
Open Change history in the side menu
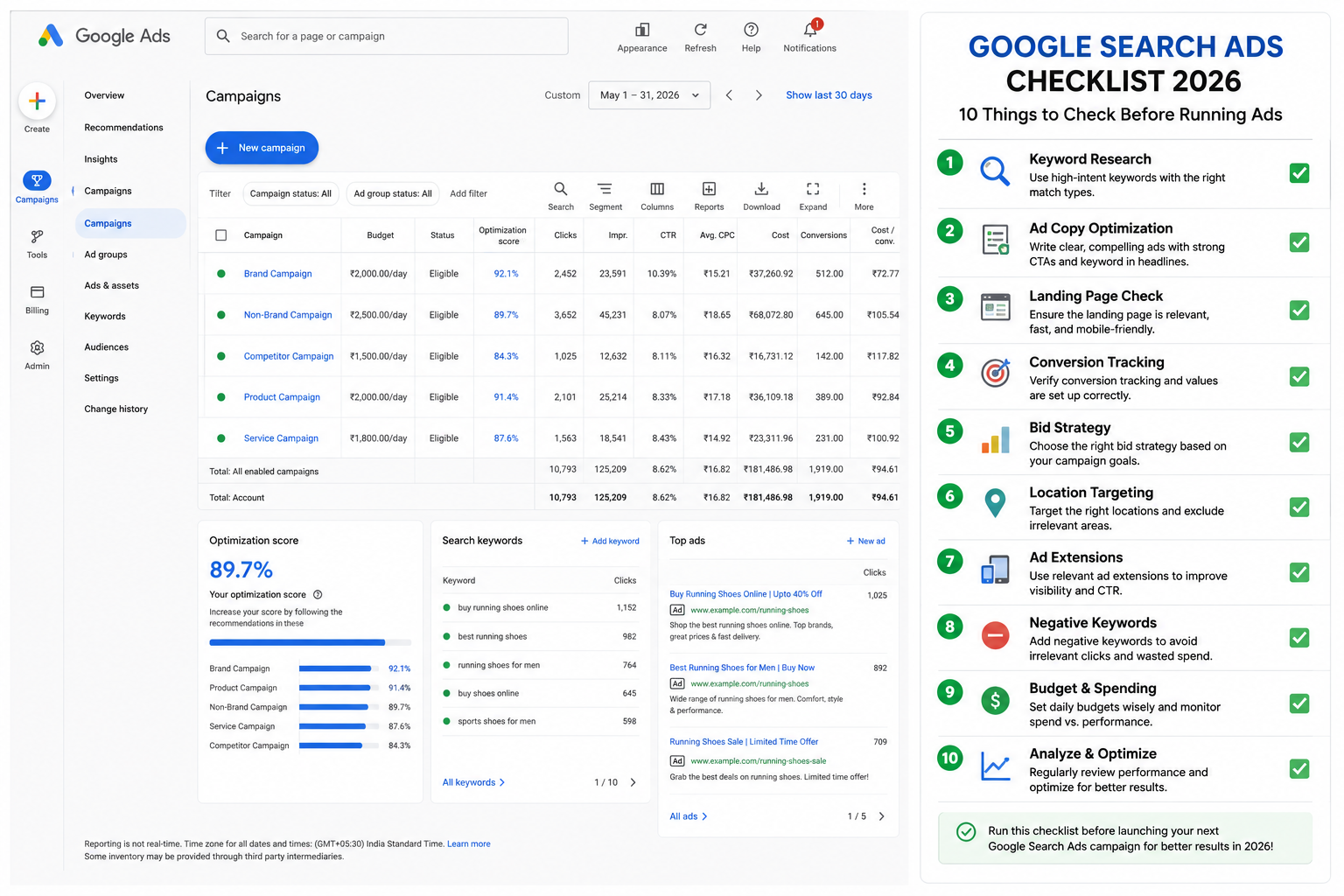pos(116,409)
